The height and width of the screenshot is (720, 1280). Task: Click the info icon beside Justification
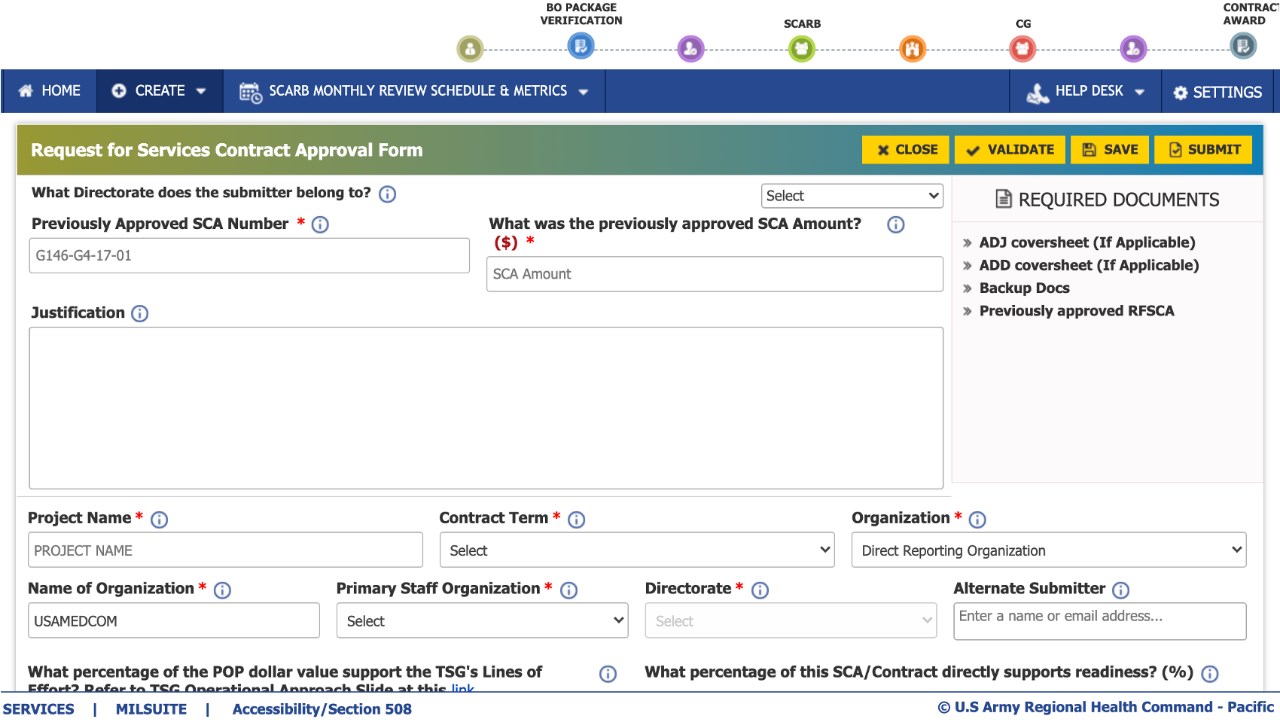point(140,313)
